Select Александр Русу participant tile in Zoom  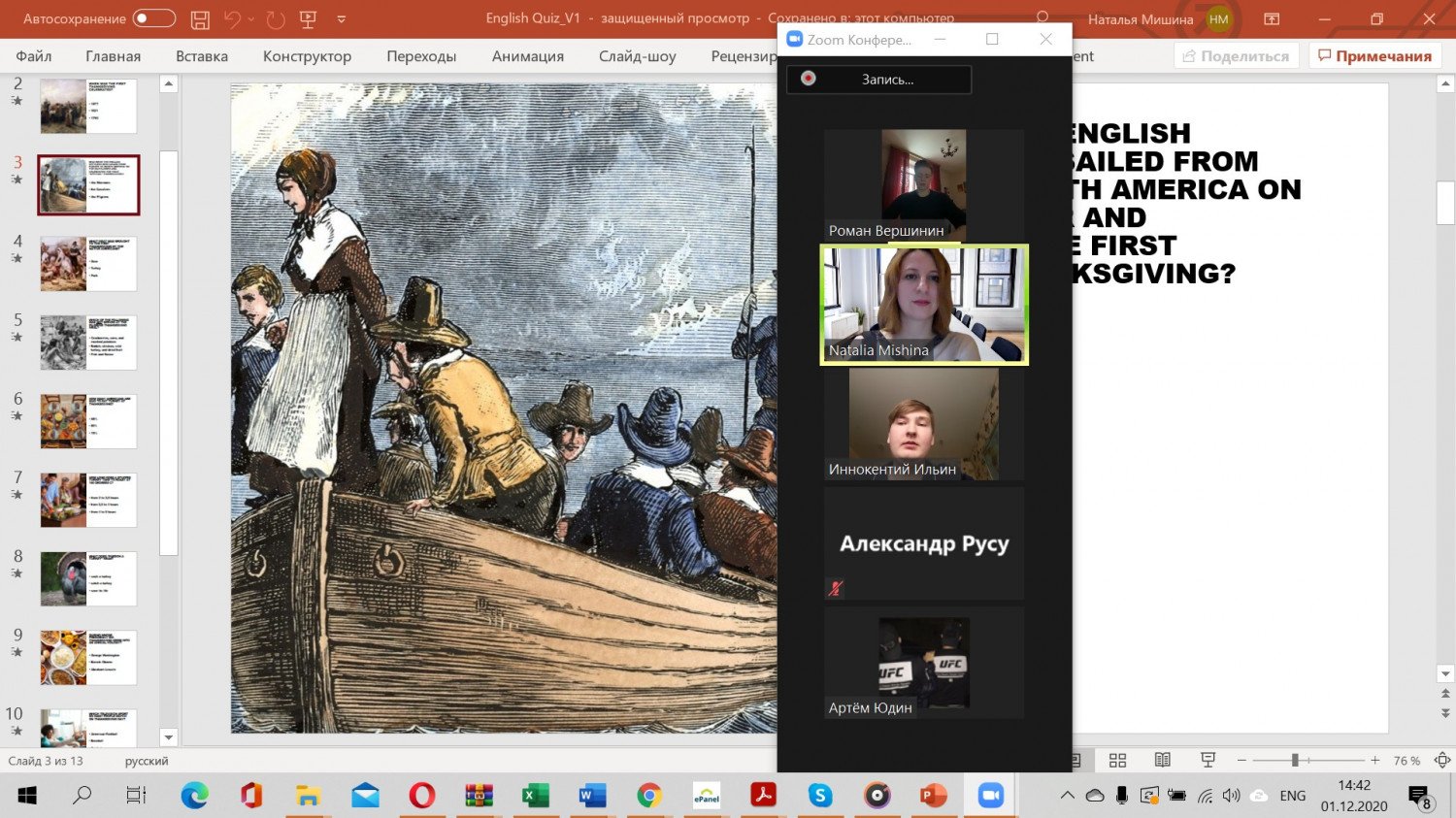923,543
